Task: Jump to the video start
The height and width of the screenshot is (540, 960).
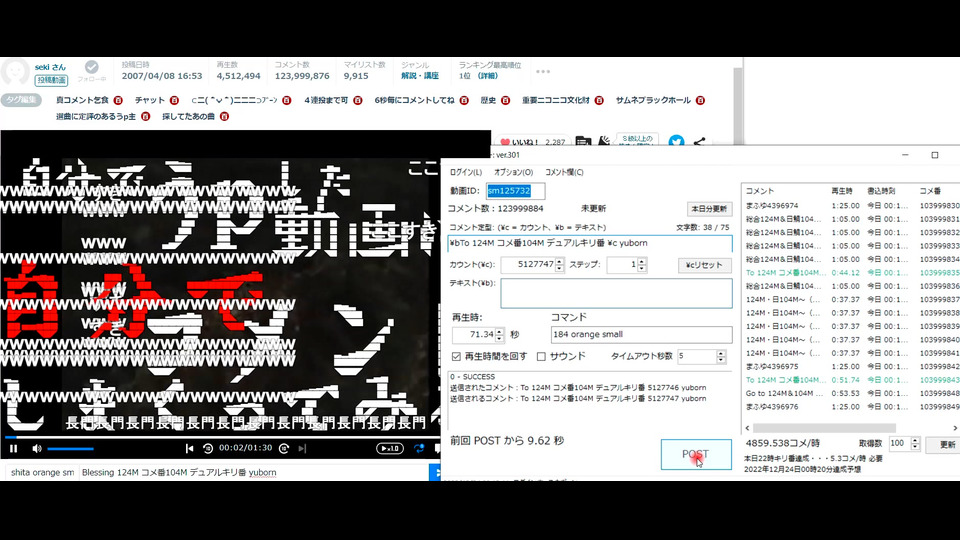Action: pyautogui.click(x=189, y=449)
